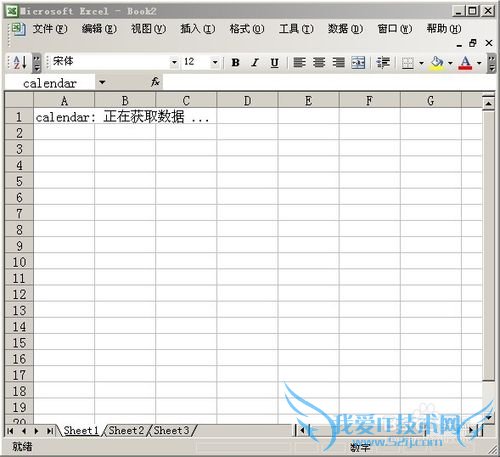Go to last sheet tab arrow
Screen dimensions: 500x457
tap(50, 431)
